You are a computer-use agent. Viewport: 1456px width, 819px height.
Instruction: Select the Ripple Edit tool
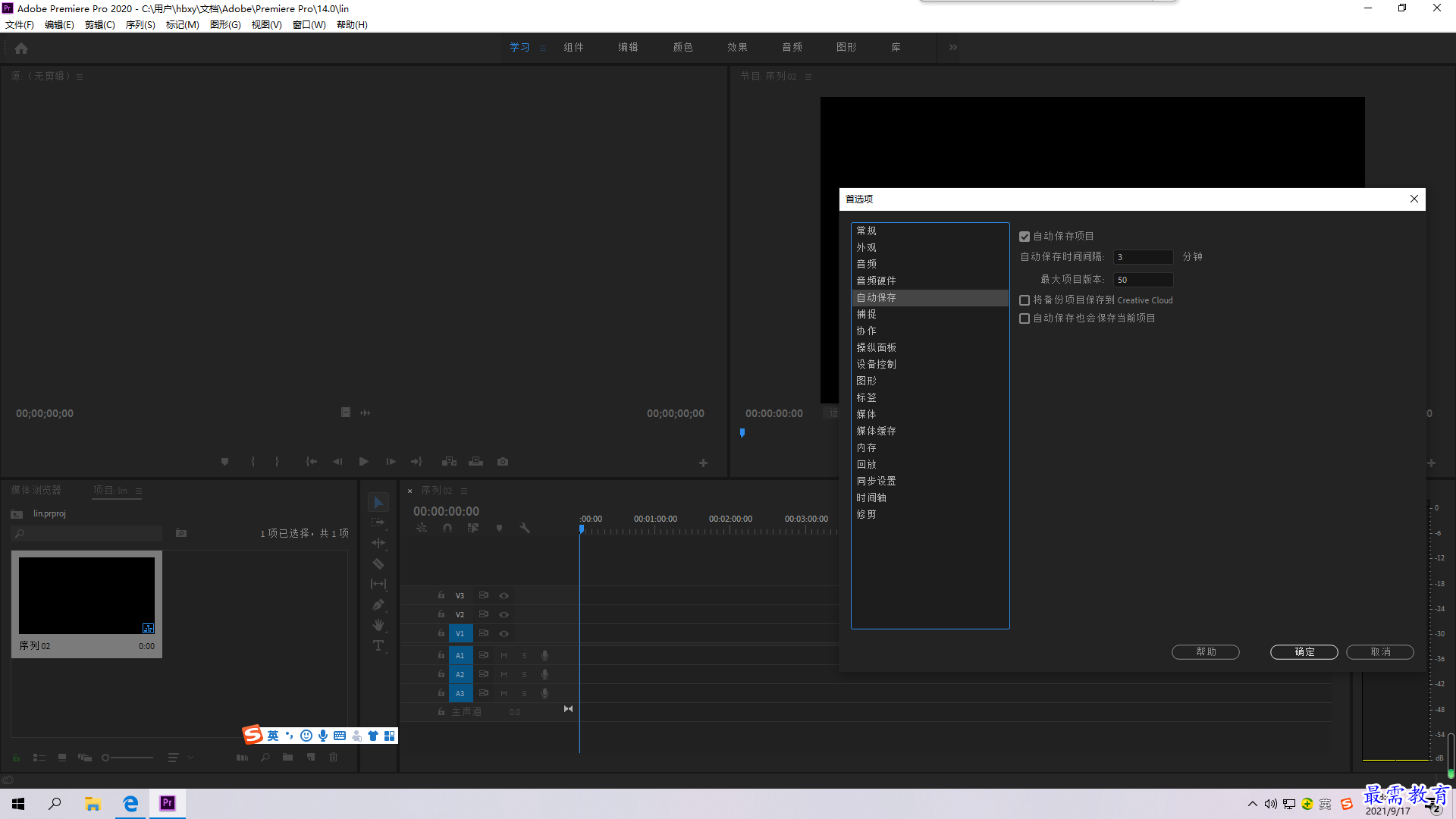378,543
